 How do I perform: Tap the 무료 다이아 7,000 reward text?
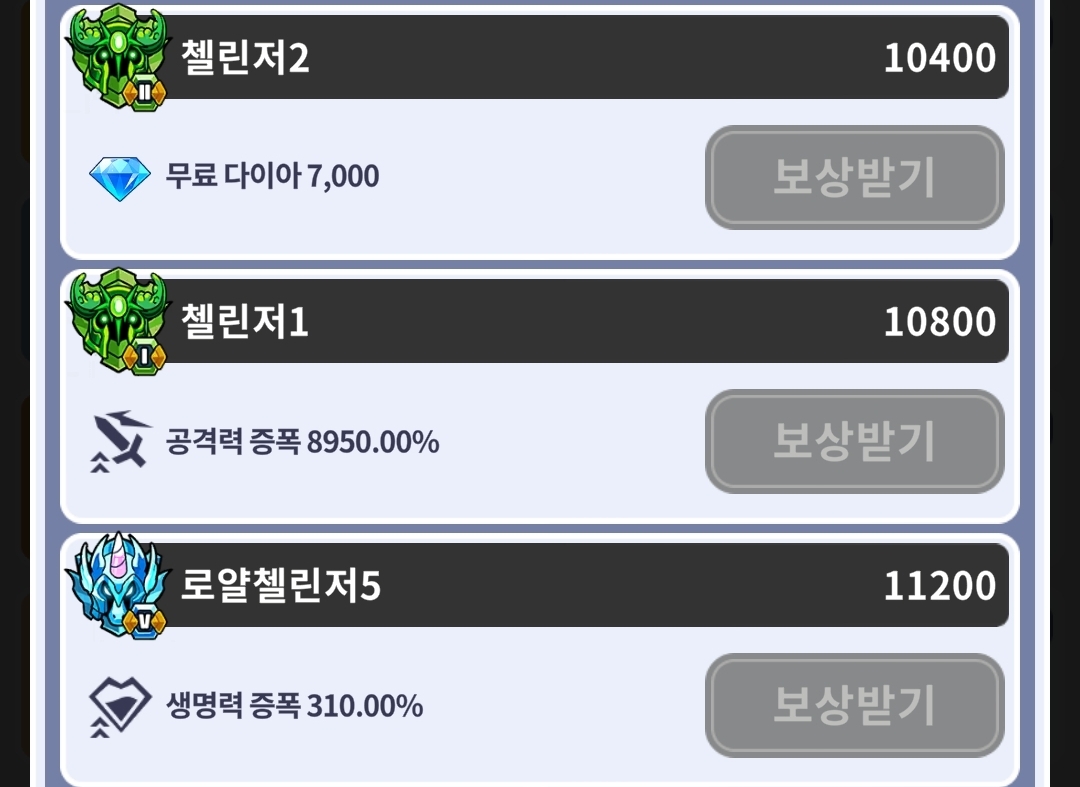272,177
